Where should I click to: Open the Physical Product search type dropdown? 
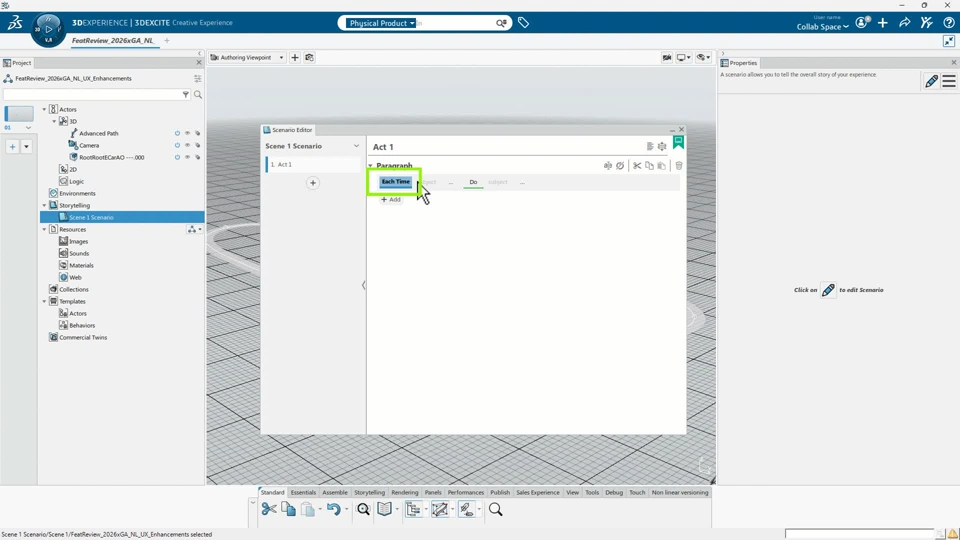[380, 23]
